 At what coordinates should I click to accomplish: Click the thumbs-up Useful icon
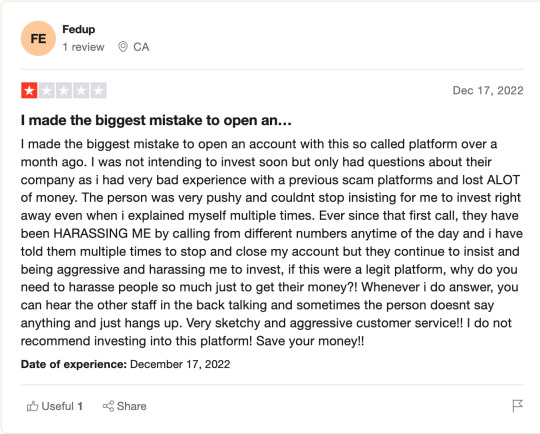[32, 406]
